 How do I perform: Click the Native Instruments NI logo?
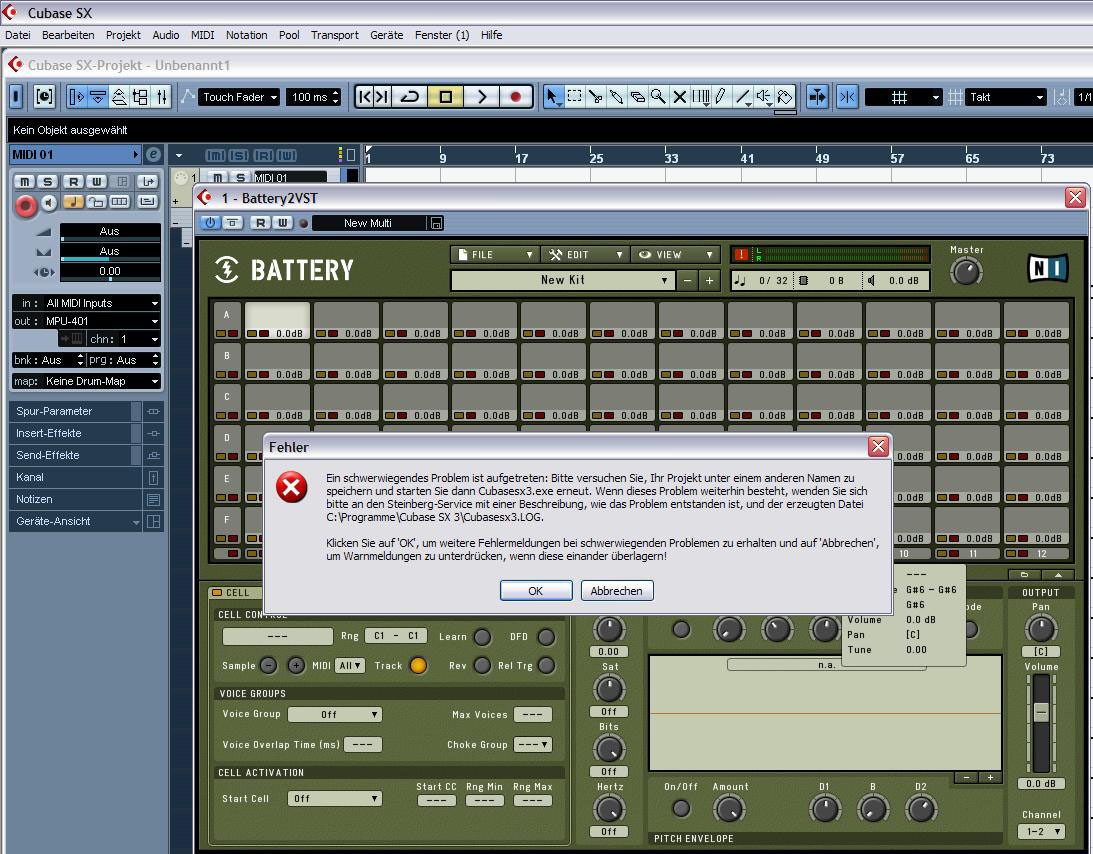(1048, 268)
